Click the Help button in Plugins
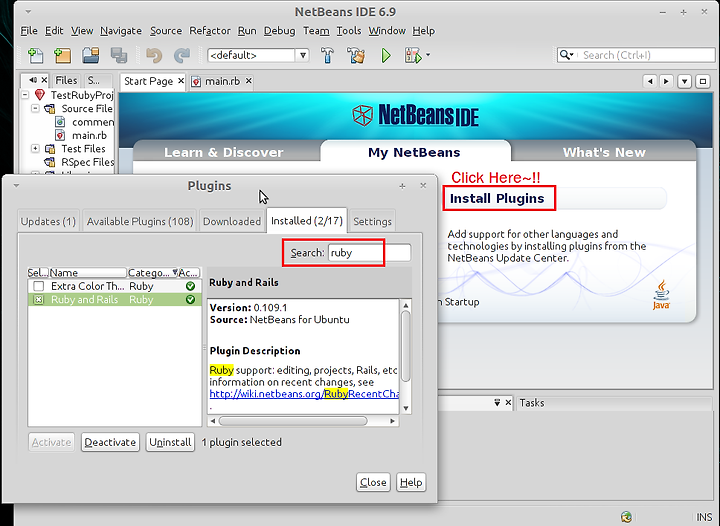The width and height of the screenshot is (720, 526). click(411, 482)
